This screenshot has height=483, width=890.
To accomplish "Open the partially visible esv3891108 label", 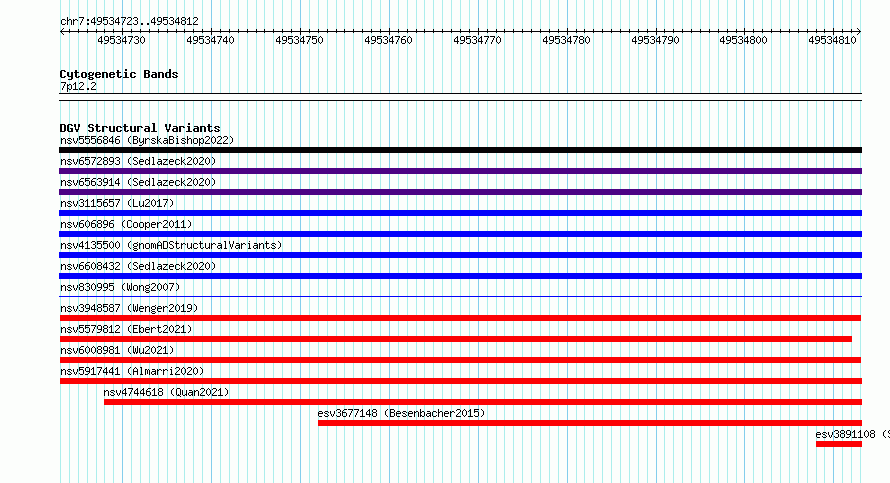I will pyautogui.click(x=853, y=434).
